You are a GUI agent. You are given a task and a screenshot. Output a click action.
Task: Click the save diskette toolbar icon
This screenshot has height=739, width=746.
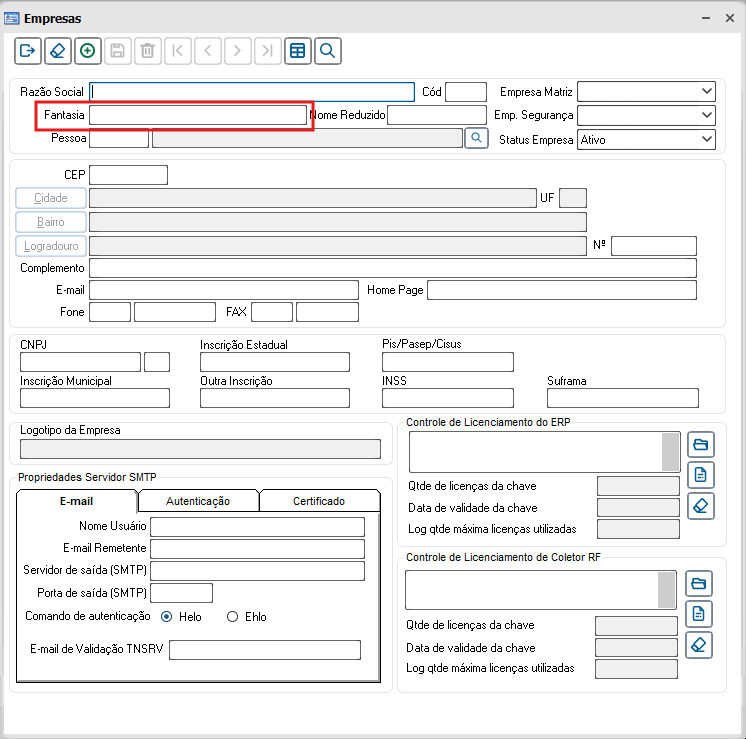point(118,50)
